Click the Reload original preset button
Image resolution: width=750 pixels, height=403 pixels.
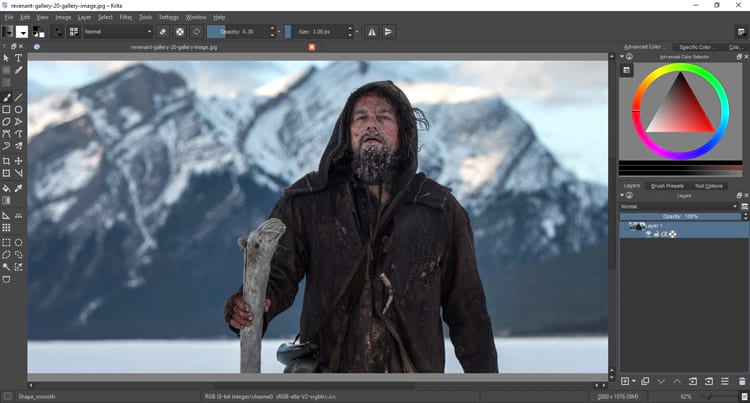[196, 32]
